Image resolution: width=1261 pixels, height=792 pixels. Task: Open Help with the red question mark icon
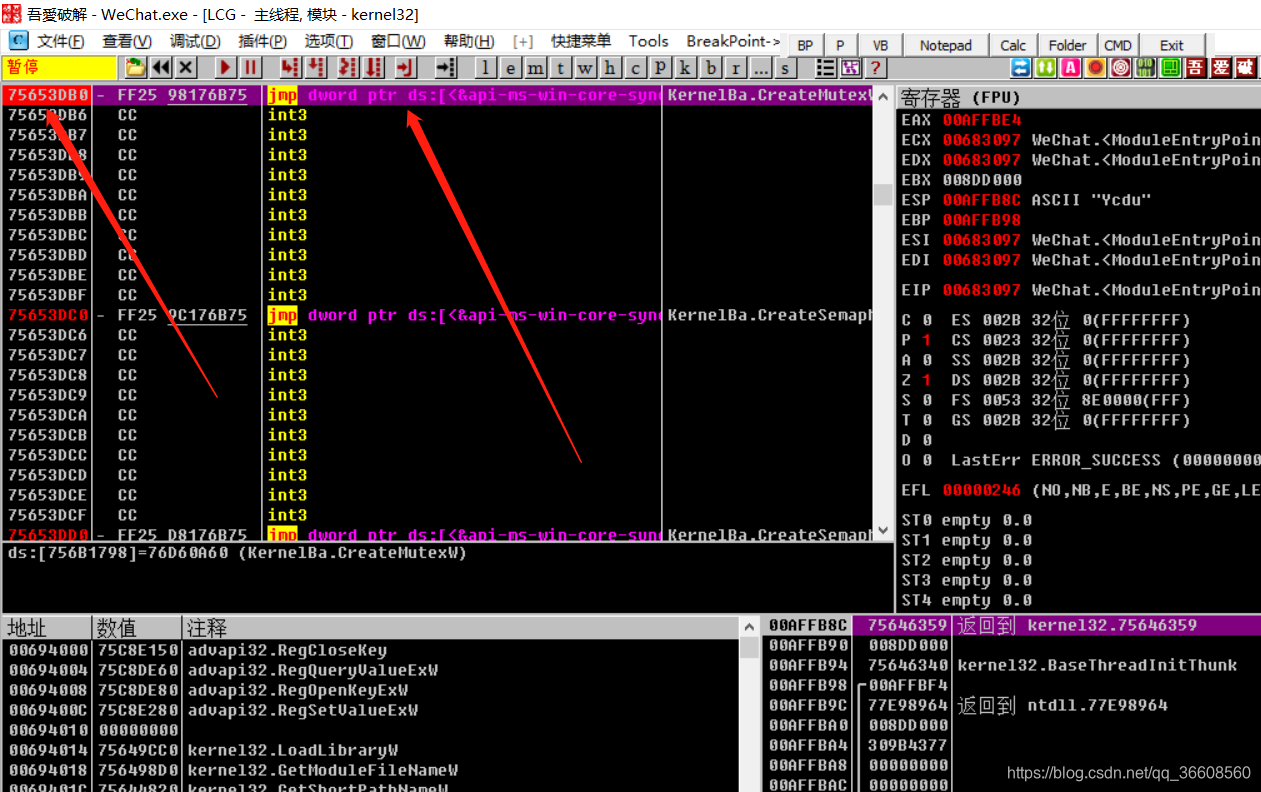point(876,68)
